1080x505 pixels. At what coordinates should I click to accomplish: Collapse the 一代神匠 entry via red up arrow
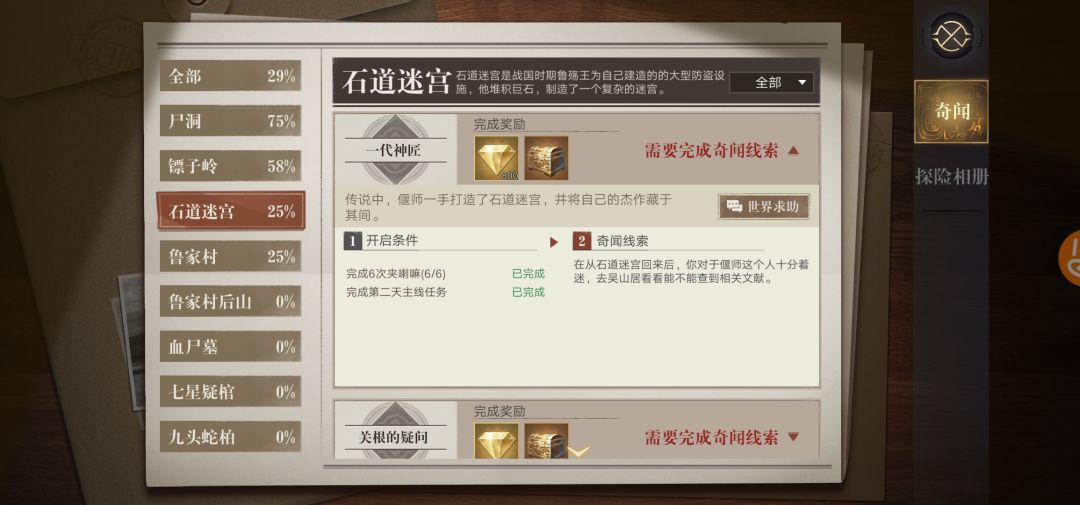[x=793, y=151]
